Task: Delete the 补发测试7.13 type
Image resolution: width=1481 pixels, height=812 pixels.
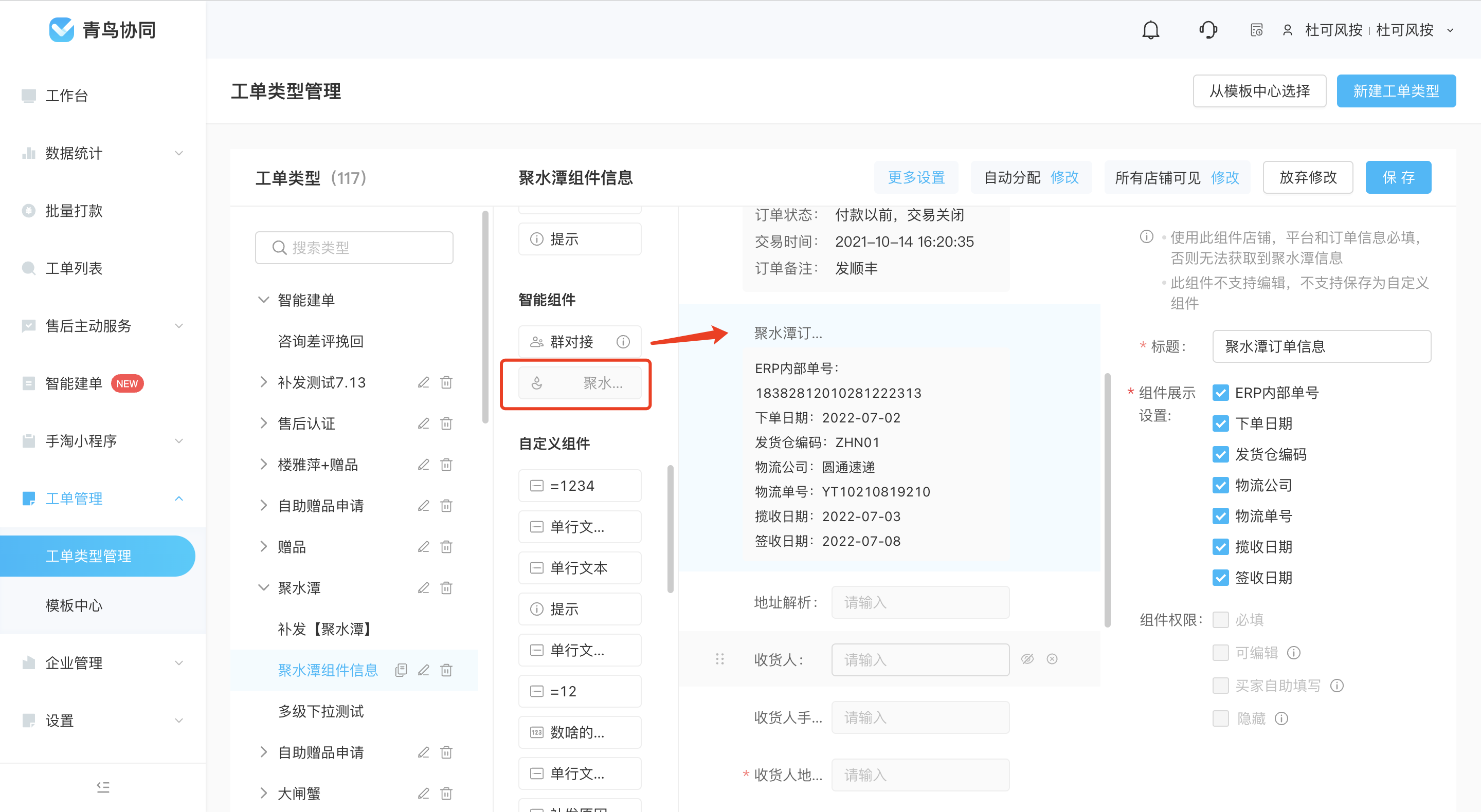Action: (446, 382)
